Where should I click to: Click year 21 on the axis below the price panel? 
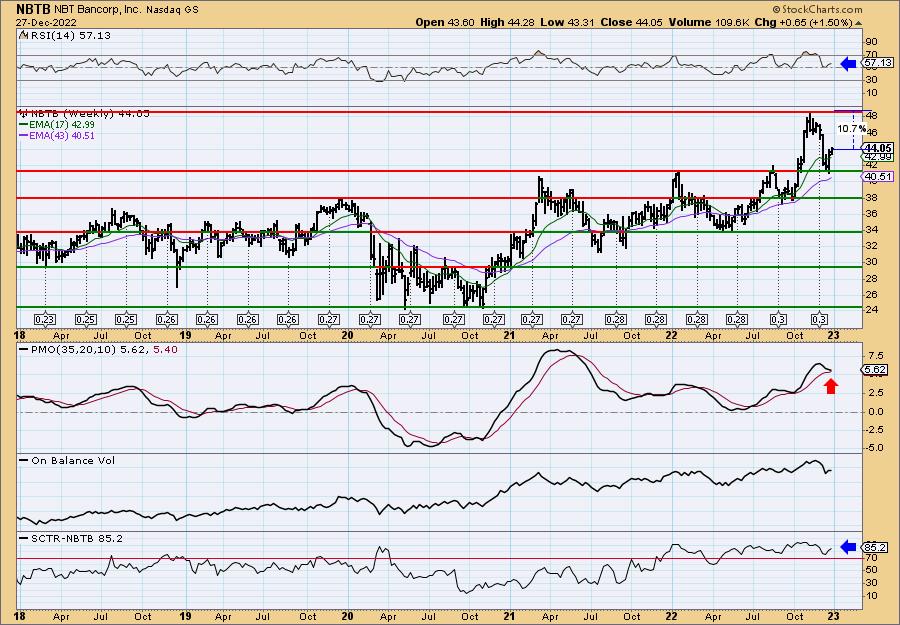coord(509,335)
